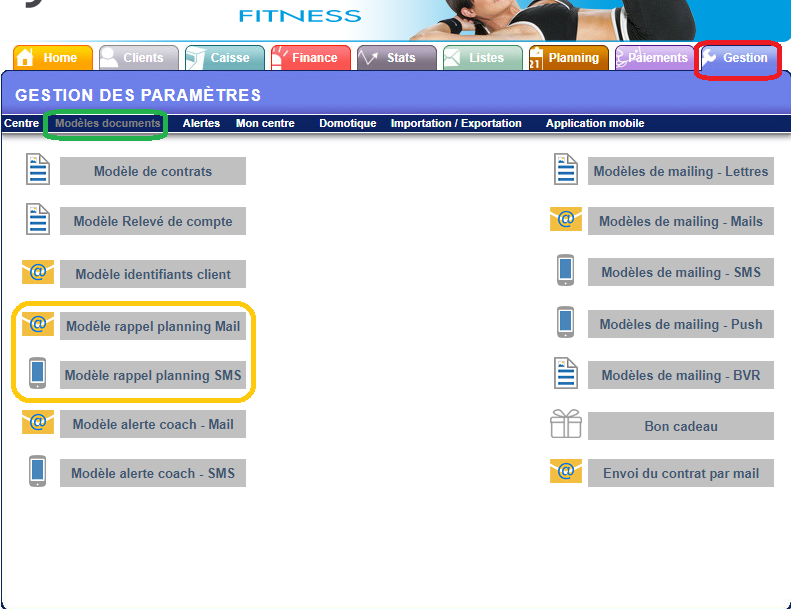791x609 pixels.
Task: Click the envelope icon beside Modèle identifiants client
Action: (38, 272)
